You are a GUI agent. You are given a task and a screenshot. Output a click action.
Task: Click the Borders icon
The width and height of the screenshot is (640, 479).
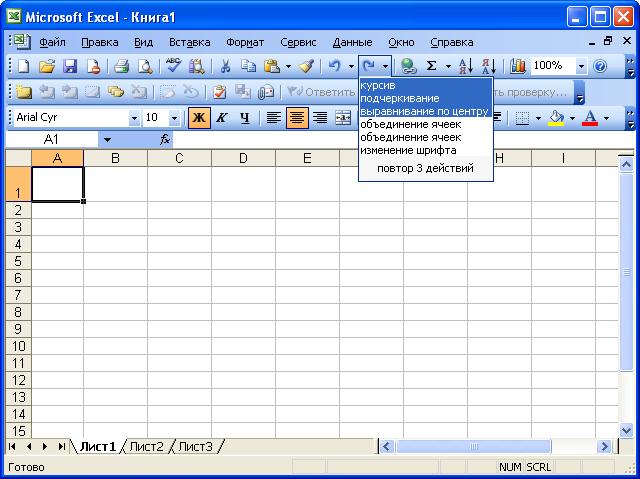pos(522,118)
